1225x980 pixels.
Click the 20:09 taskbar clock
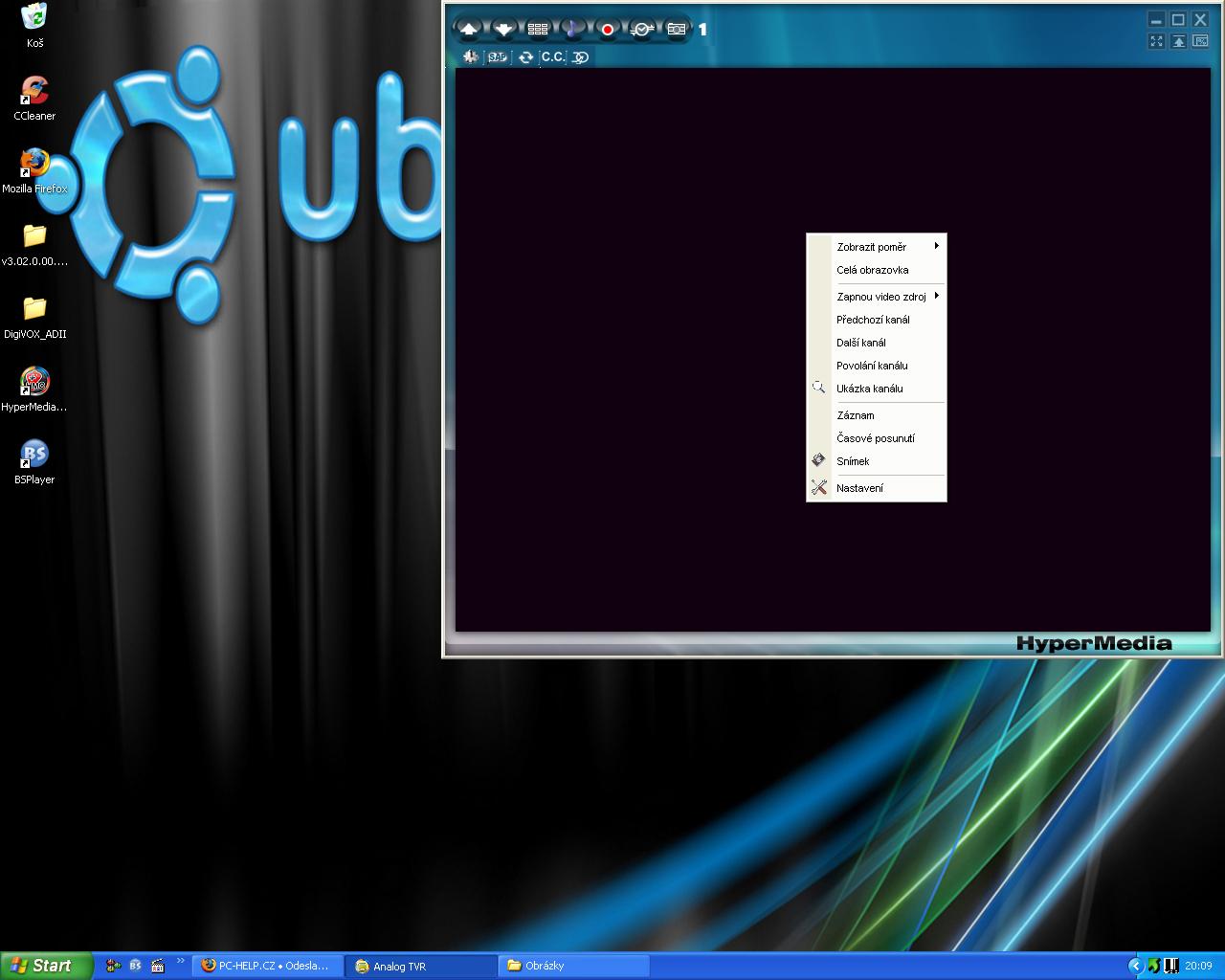pos(1198,966)
